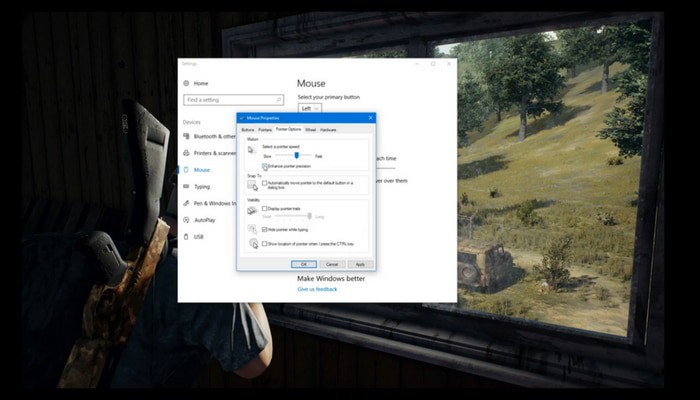Enable show pointer location with CTRL key
This screenshot has height=400, width=700.
(x=265, y=244)
